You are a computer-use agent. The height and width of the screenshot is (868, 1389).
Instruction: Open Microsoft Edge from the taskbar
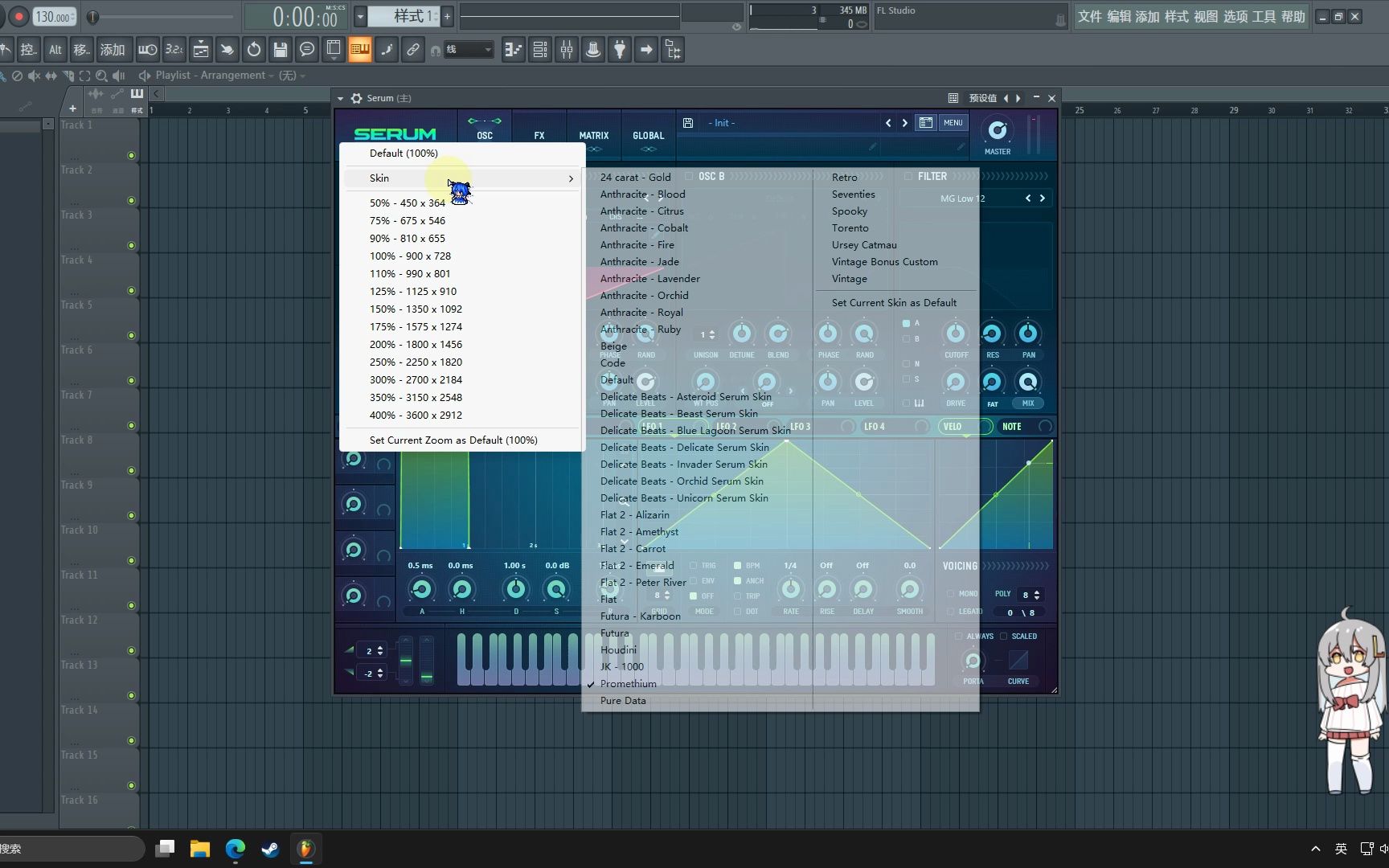tap(235, 849)
